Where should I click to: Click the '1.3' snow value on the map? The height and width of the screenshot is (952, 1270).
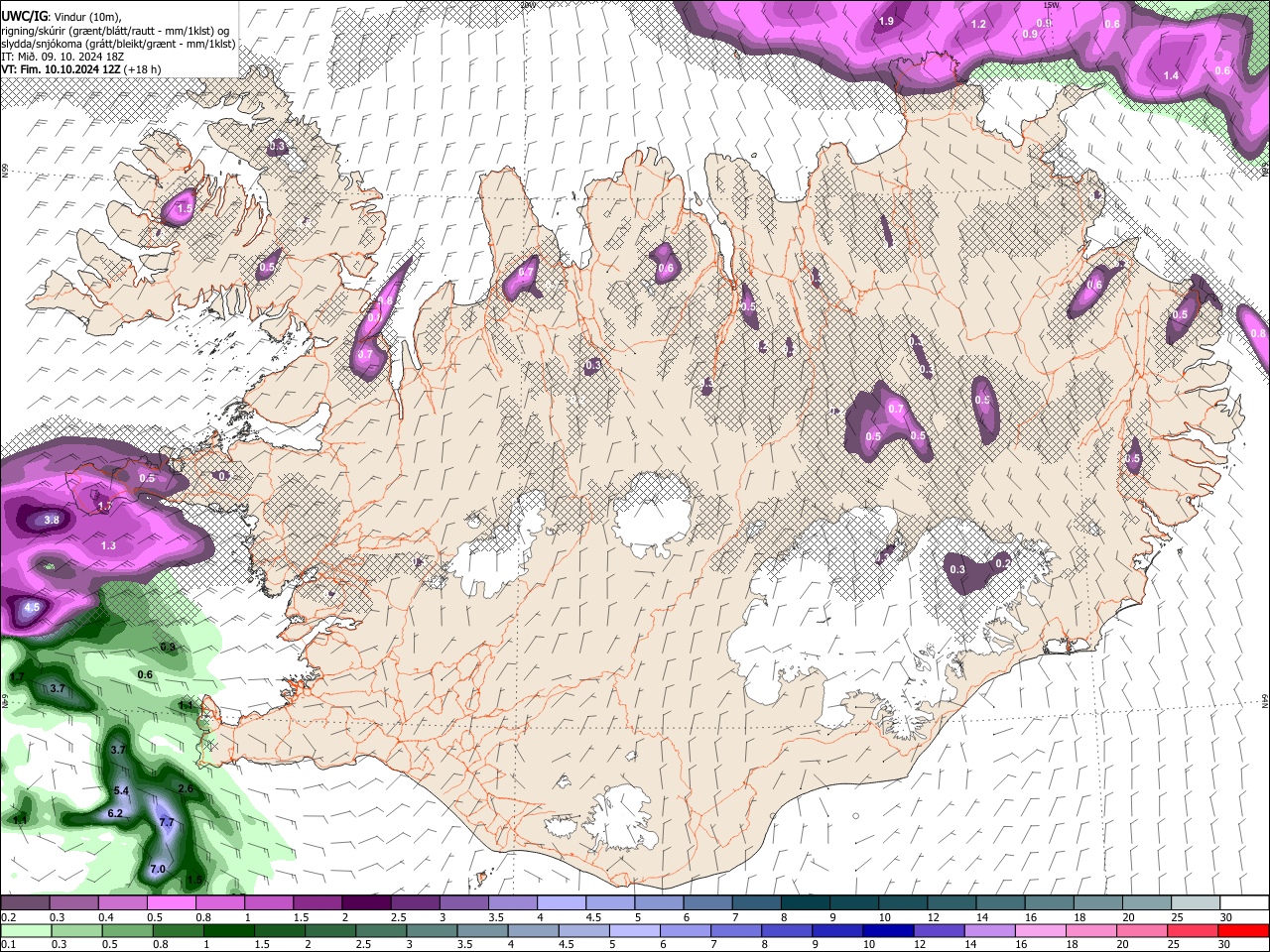[108, 545]
